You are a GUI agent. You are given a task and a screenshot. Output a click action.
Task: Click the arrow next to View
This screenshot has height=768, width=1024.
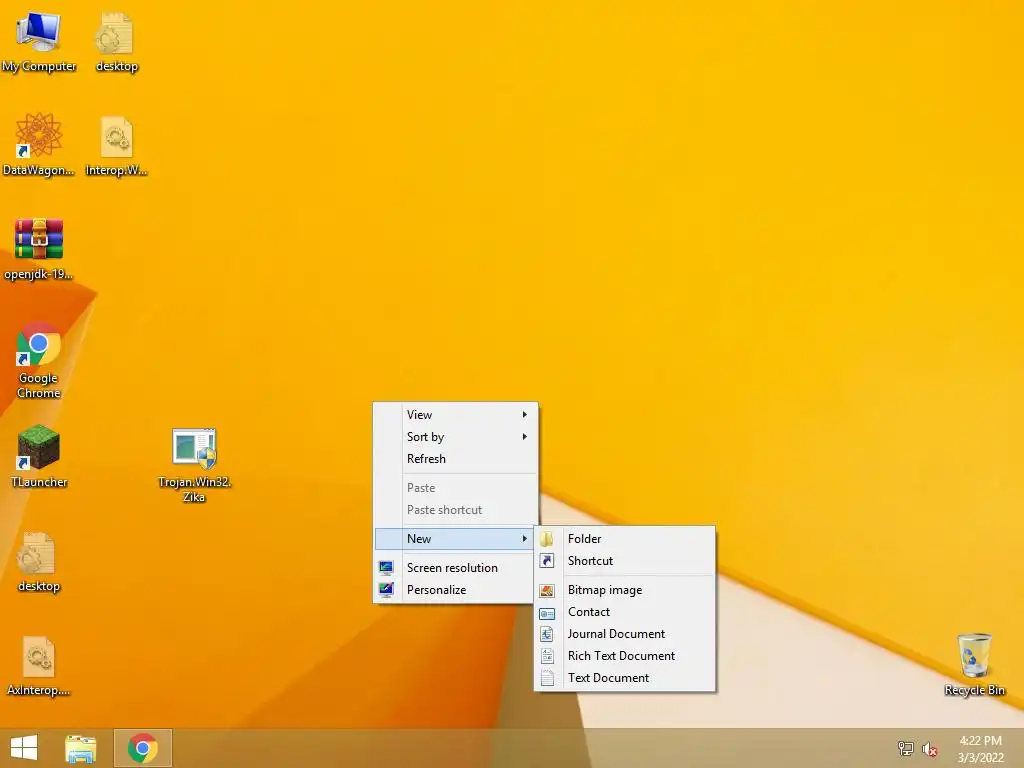[x=524, y=415]
